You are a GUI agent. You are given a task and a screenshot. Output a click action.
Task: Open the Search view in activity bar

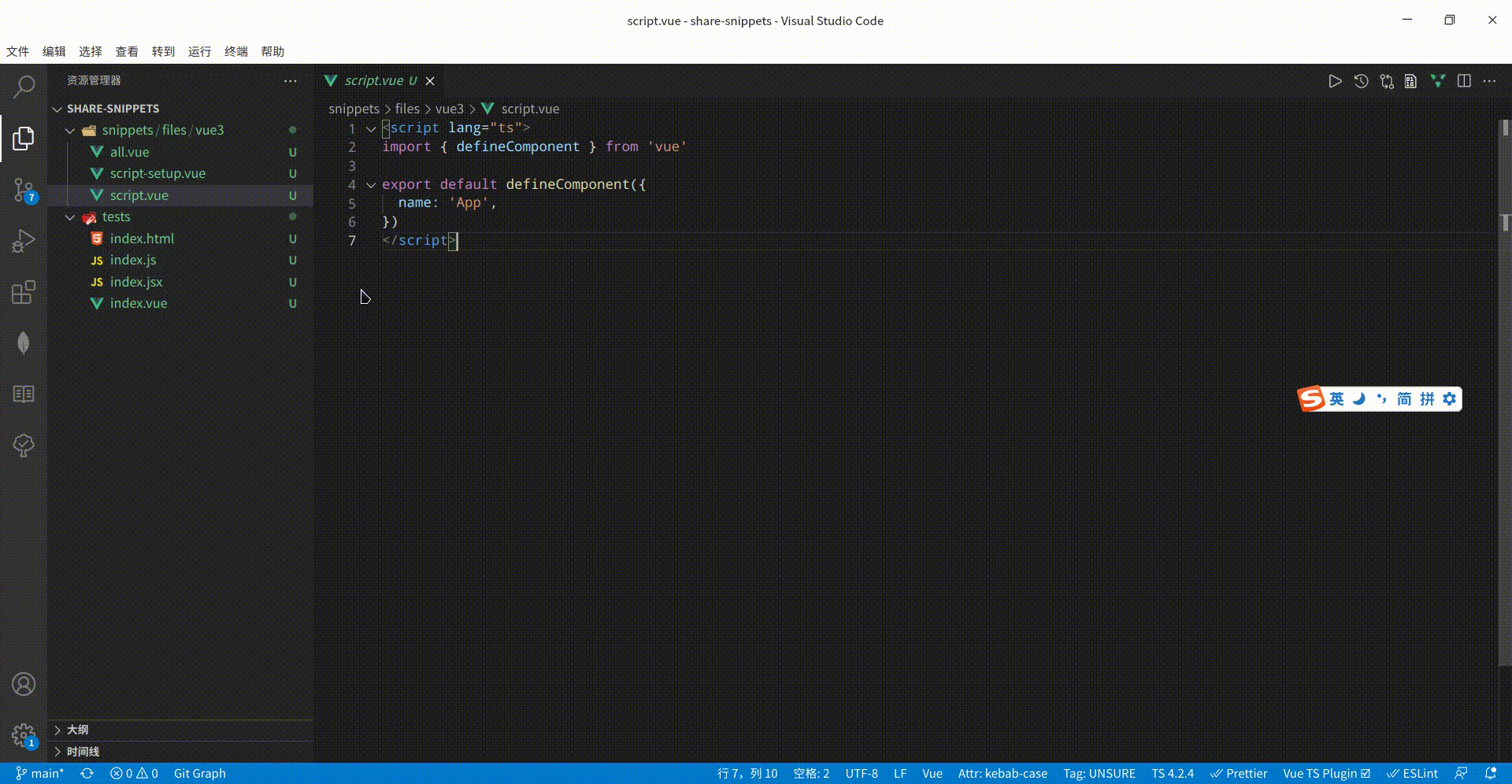click(x=24, y=87)
